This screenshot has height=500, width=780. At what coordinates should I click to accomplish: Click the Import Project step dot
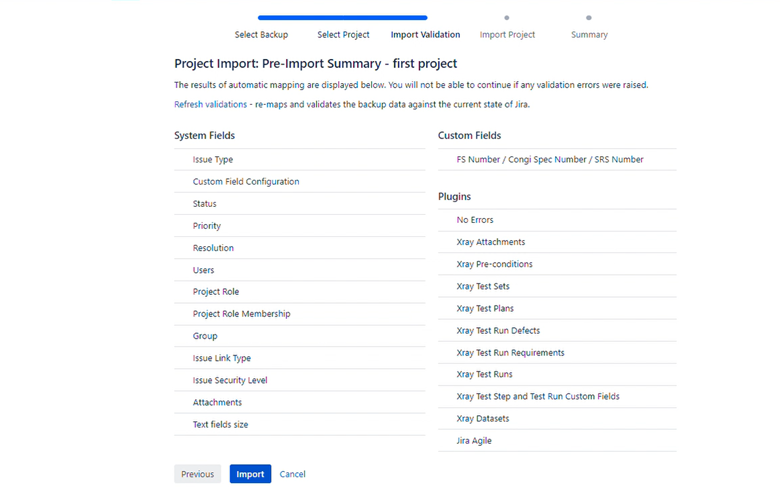507,17
